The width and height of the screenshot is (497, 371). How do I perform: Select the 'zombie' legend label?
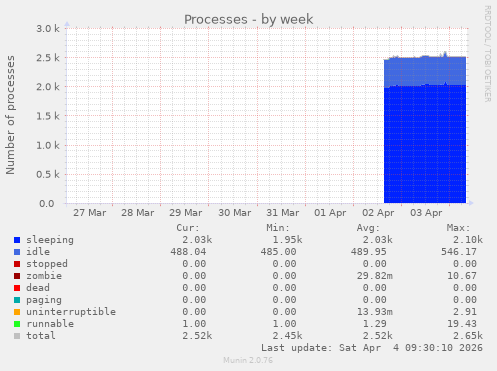tap(44, 276)
